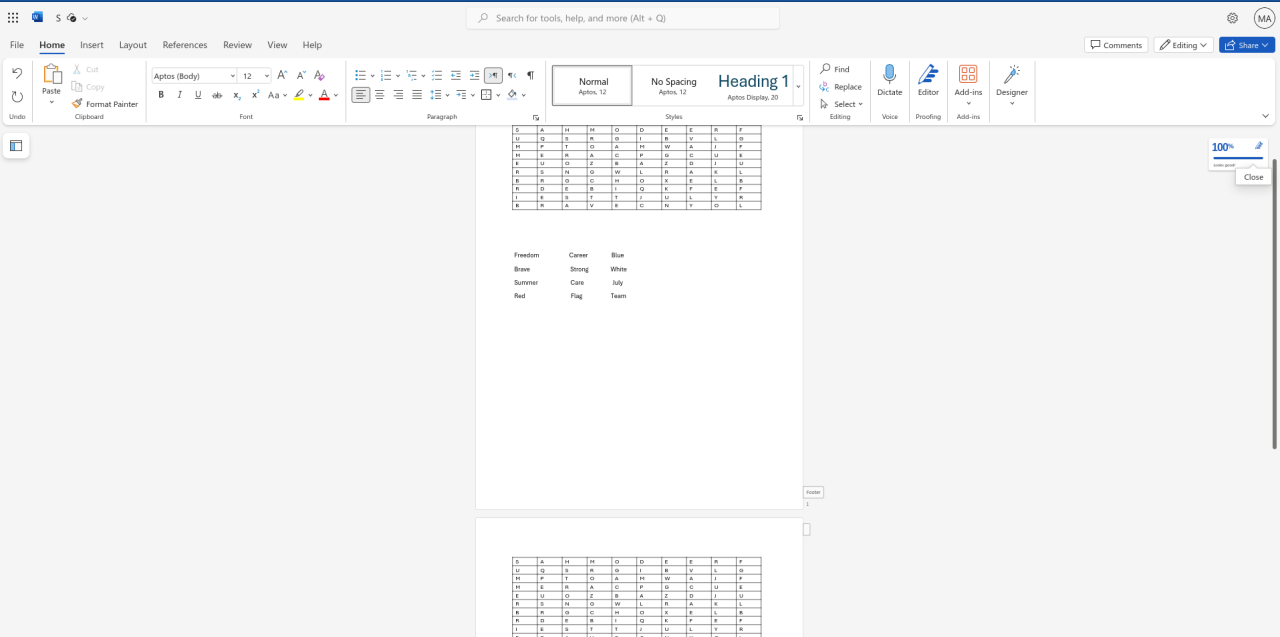
Task: Switch to the Review tab
Action: [237, 45]
